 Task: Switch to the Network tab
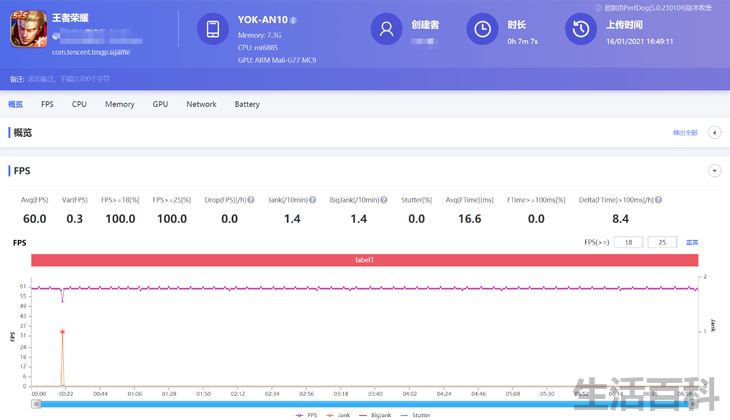[201, 104]
